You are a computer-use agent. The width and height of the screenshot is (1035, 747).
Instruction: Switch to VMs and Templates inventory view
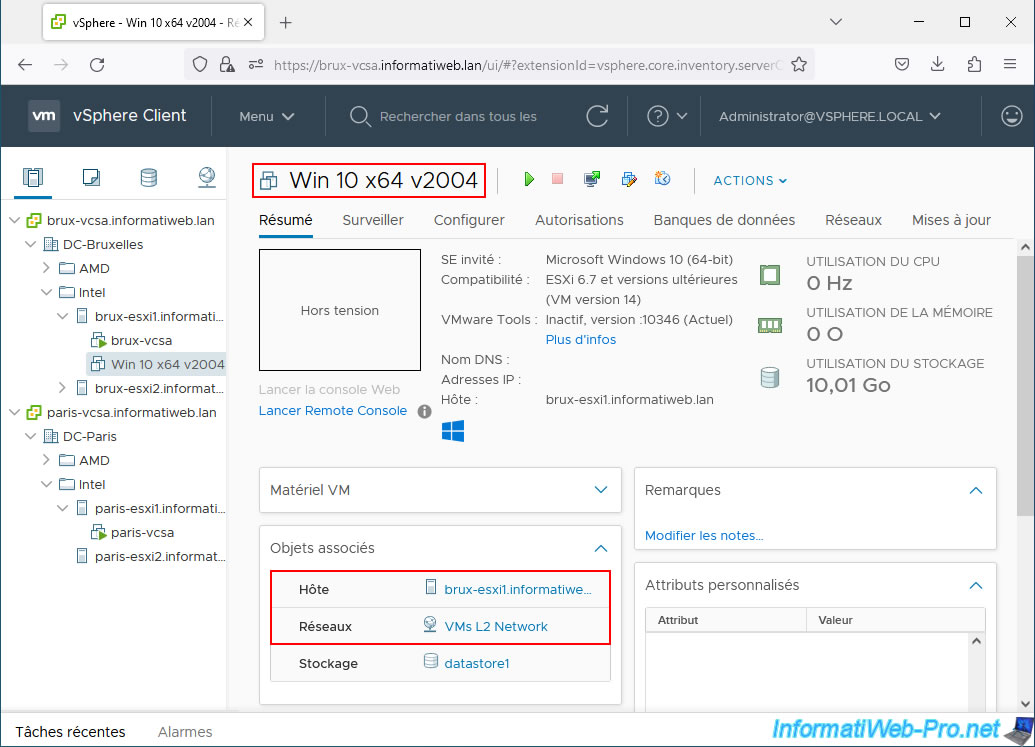pyautogui.click(x=91, y=177)
